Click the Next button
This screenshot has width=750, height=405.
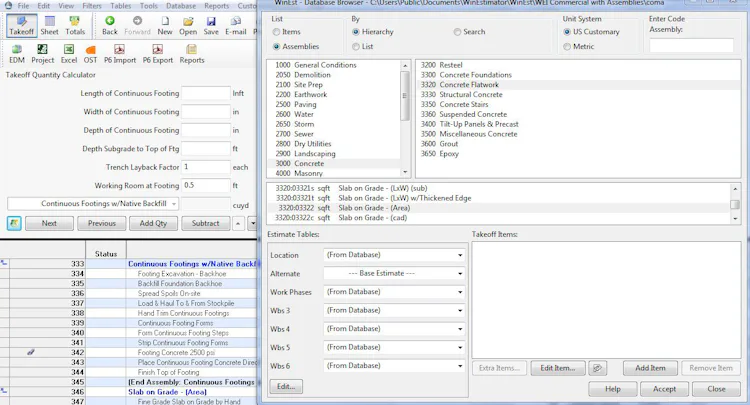[x=49, y=223]
